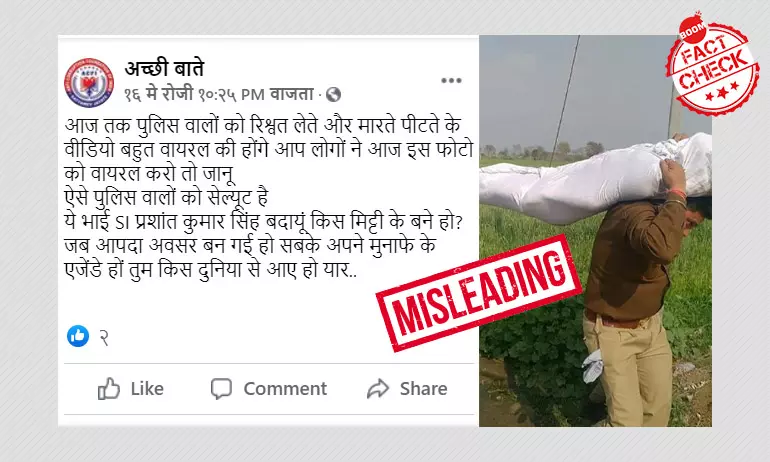770x462 pixels.
Task: Click the Share arrow icon
Action: [378, 388]
